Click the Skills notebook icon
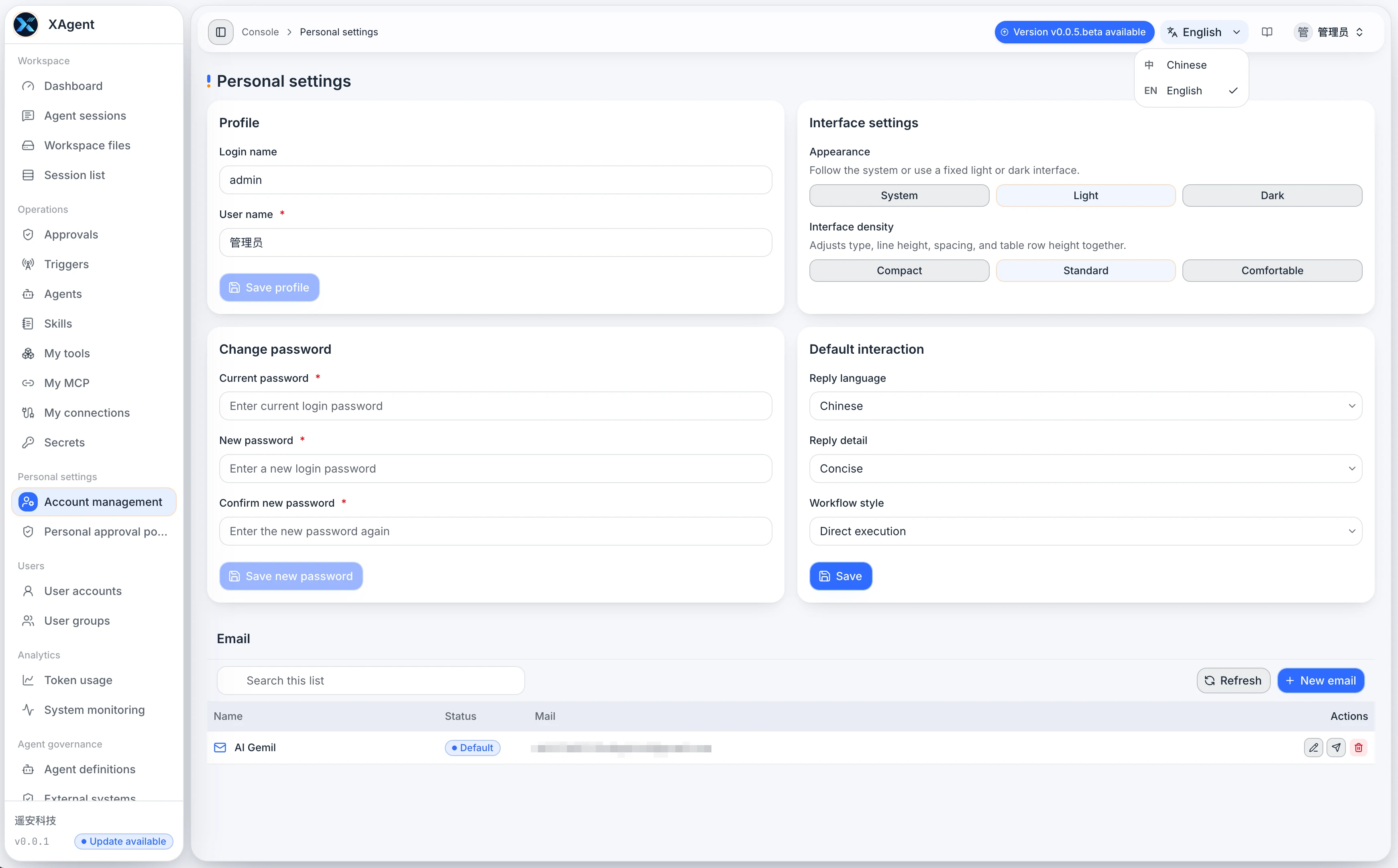 click(x=28, y=324)
